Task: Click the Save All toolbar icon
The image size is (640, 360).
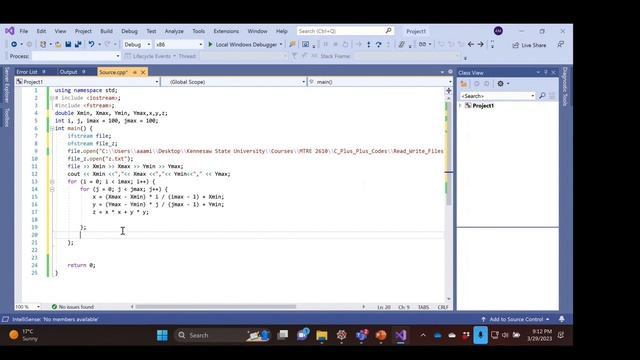Action: (78, 44)
